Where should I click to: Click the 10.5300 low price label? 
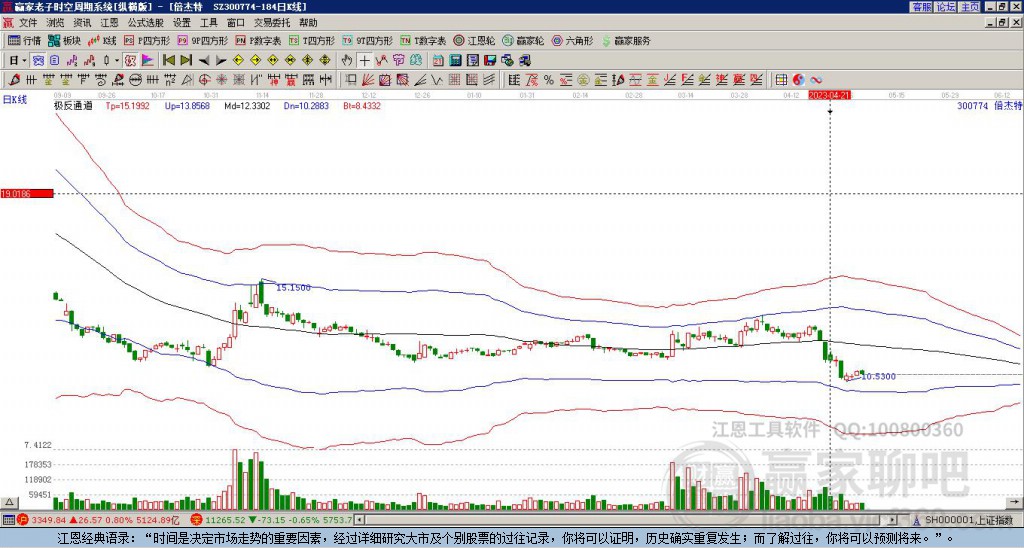(878, 376)
